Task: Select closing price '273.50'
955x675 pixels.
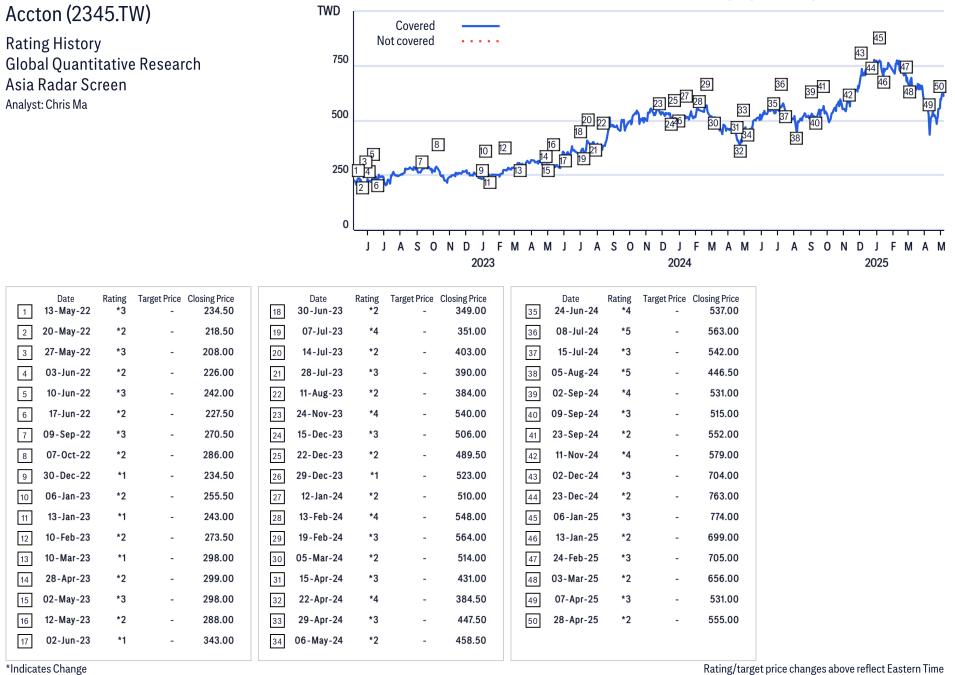Action: [218, 537]
